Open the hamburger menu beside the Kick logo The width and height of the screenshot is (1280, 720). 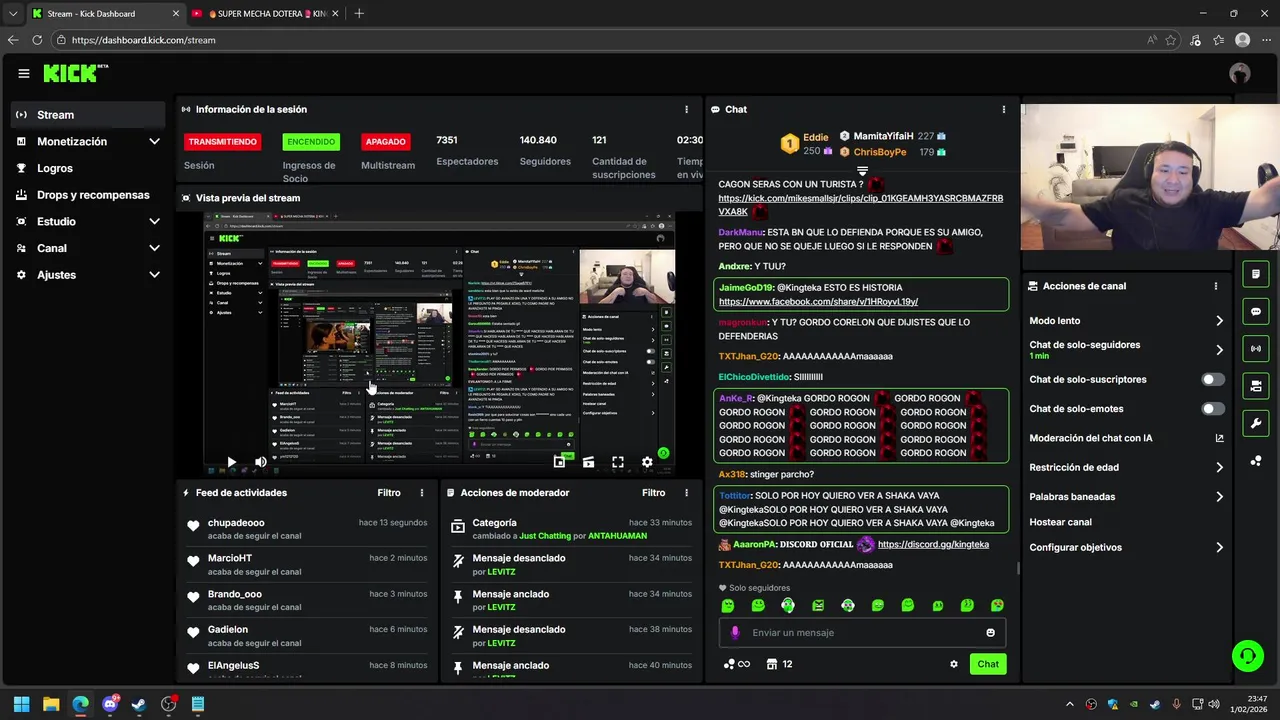coord(24,73)
